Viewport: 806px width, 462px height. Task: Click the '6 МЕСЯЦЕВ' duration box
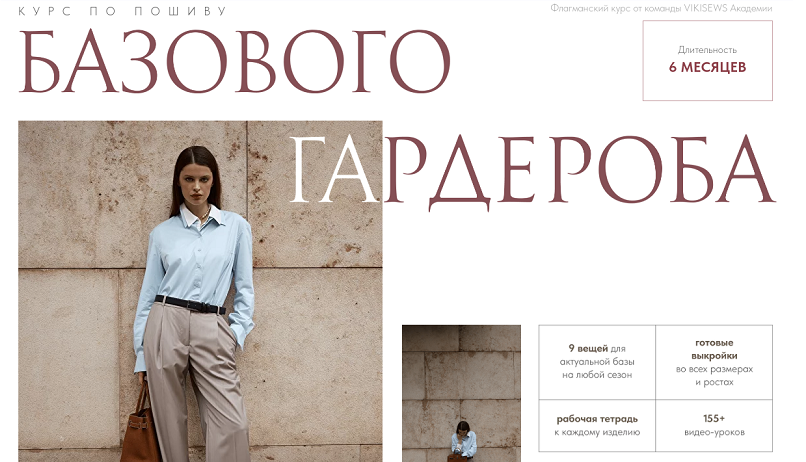pyautogui.click(x=707, y=61)
